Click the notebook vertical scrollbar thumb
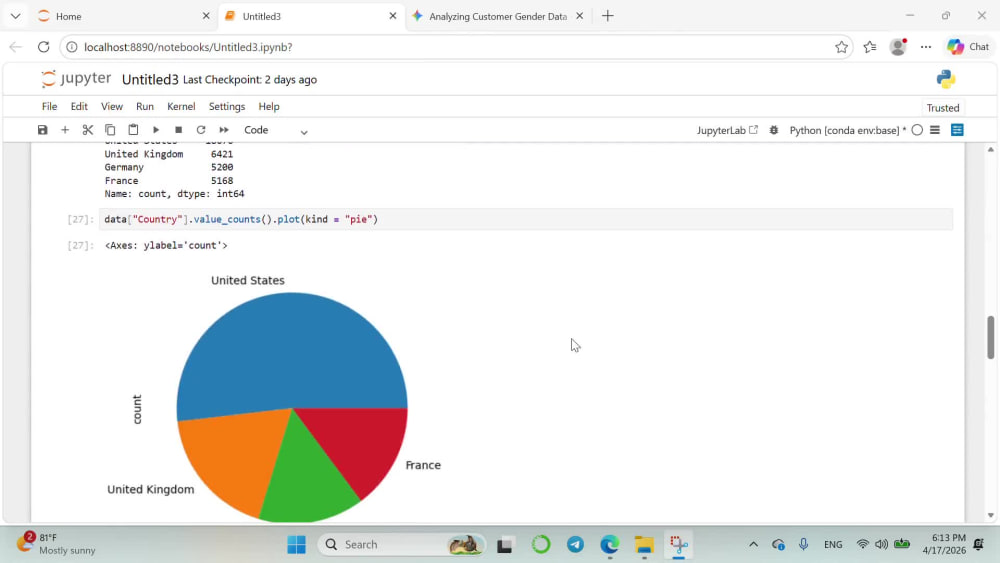The image size is (1000, 563). click(x=990, y=337)
